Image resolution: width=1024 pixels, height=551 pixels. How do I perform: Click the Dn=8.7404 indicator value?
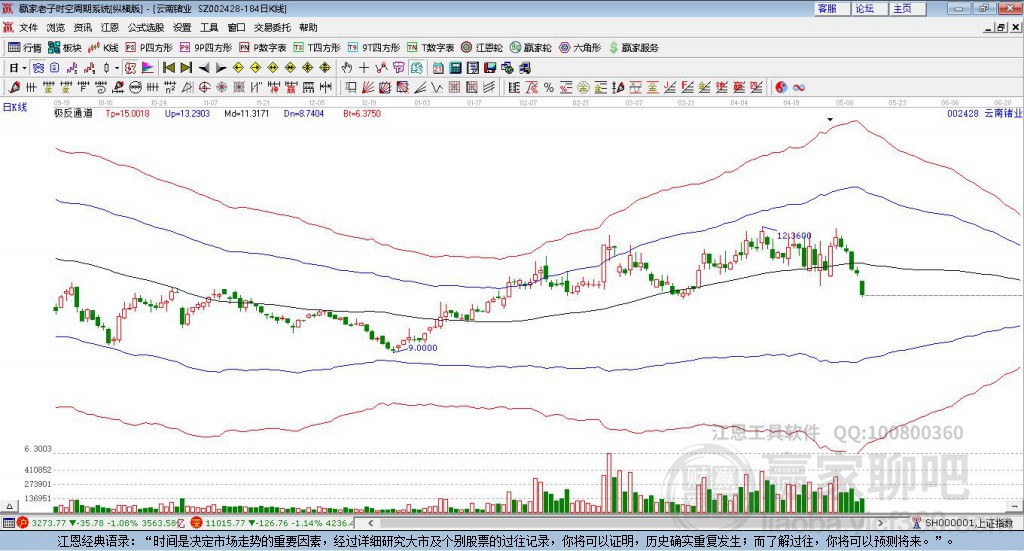304,114
